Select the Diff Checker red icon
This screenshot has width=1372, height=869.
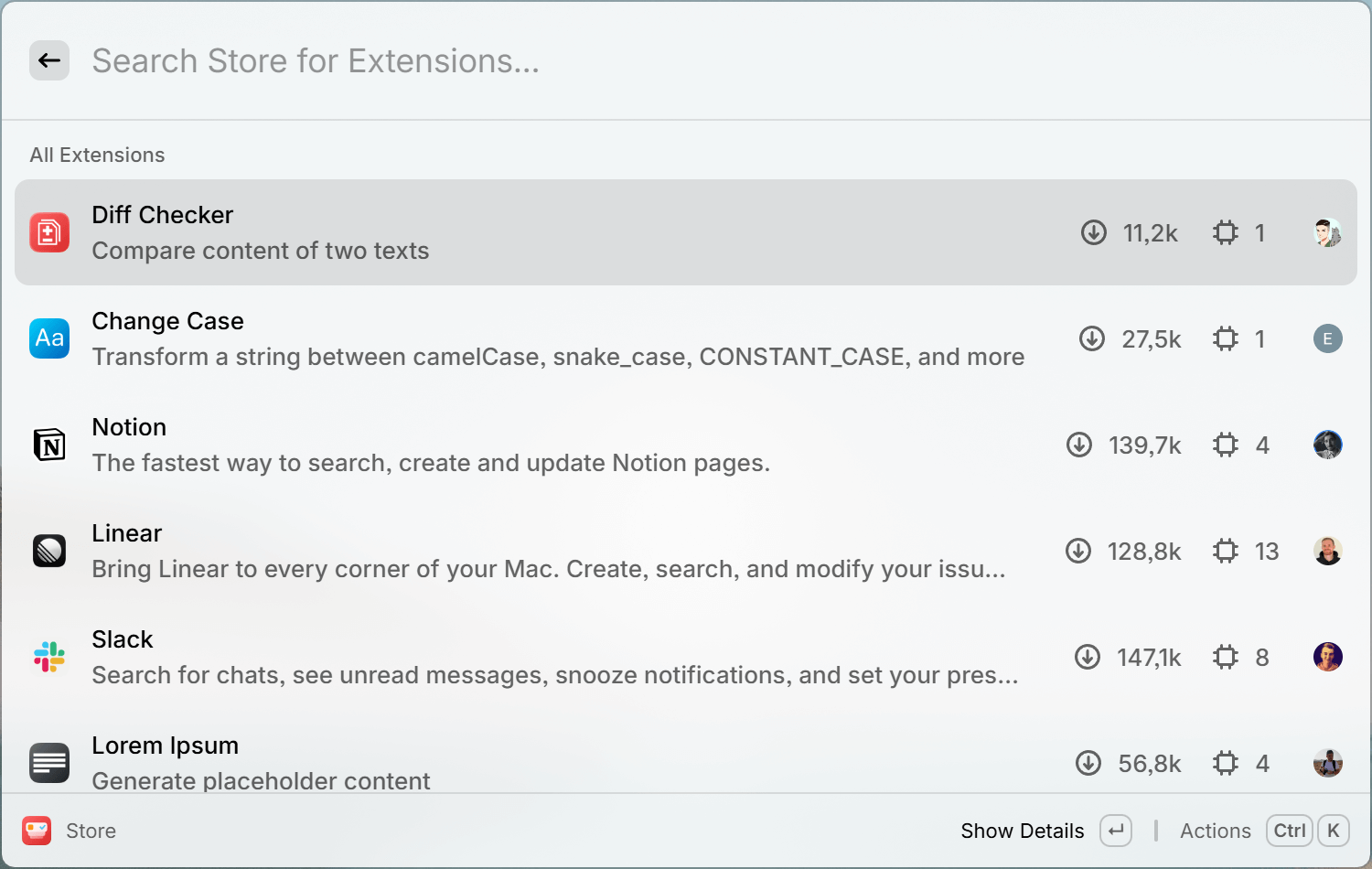tap(49, 232)
